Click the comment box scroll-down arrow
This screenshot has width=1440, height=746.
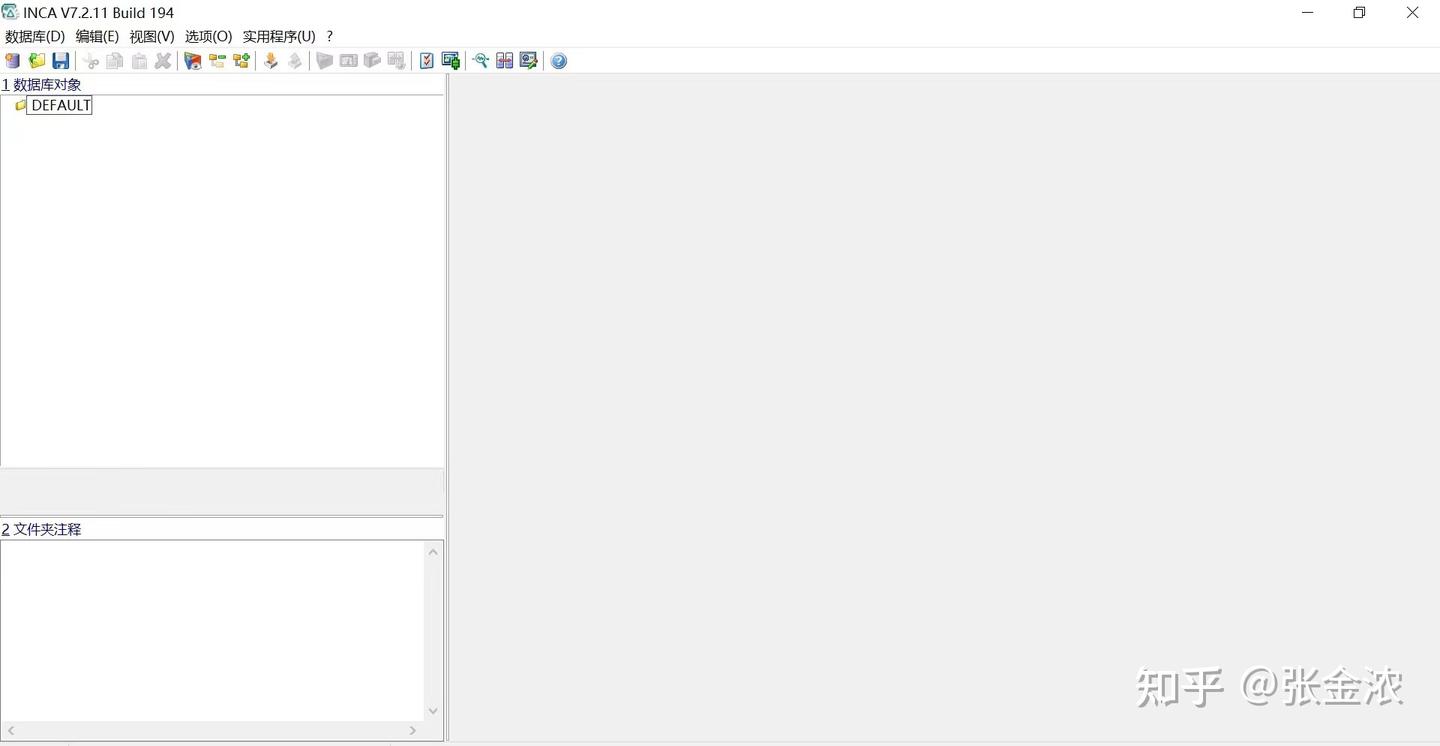click(433, 711)
